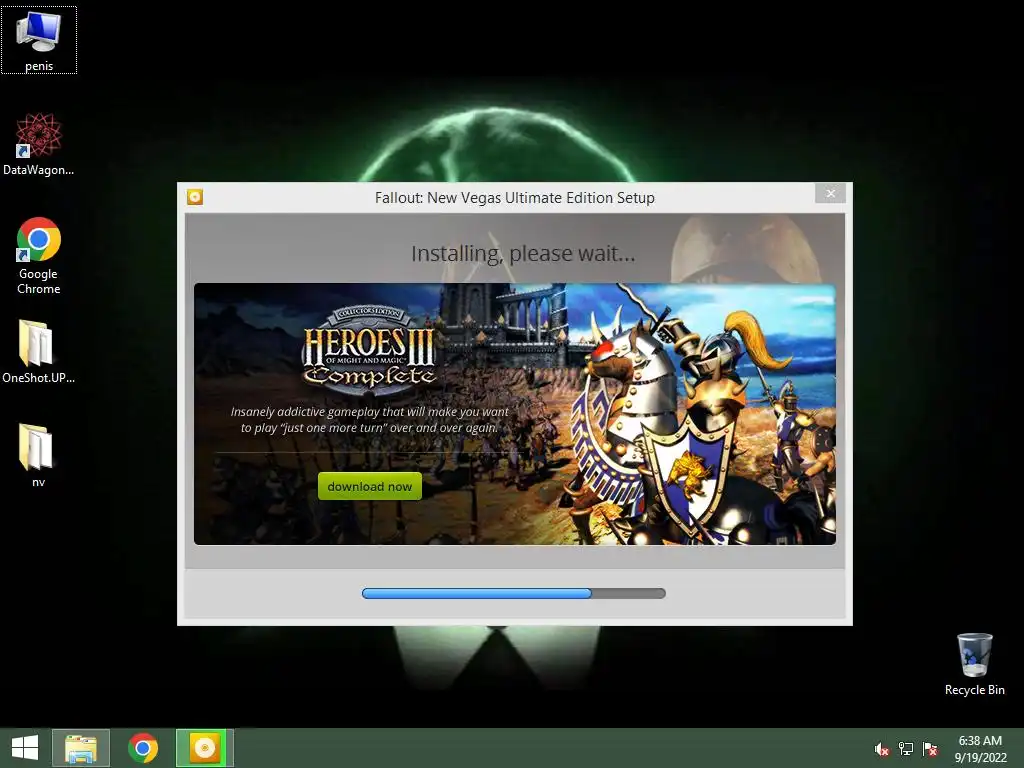The height and width of the screenshot is (768, 1024).
Task: Click the GOG installer taskbar button
Action: [x=204, y=748]
